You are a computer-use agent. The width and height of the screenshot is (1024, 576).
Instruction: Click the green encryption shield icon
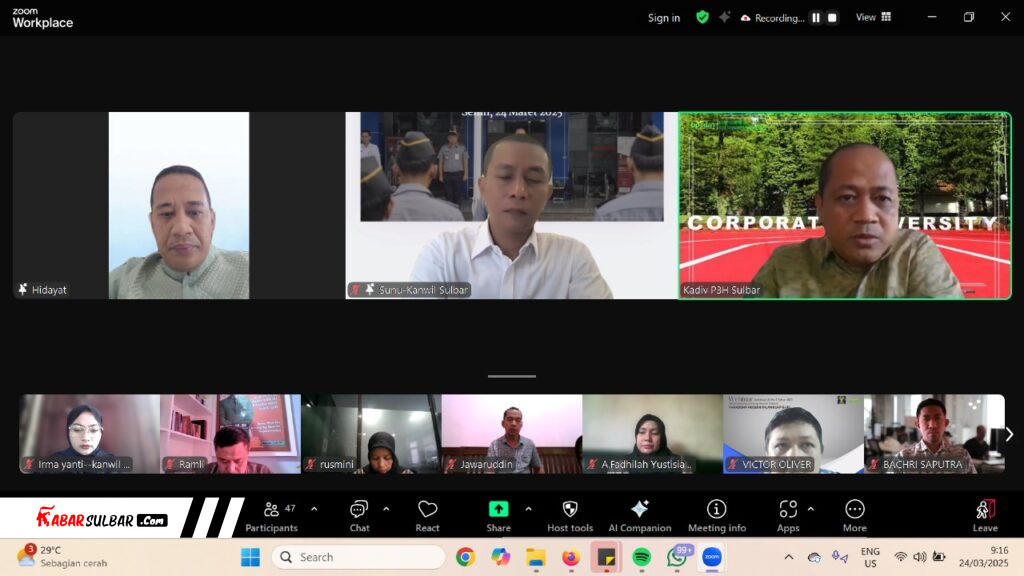pos(702,17)
